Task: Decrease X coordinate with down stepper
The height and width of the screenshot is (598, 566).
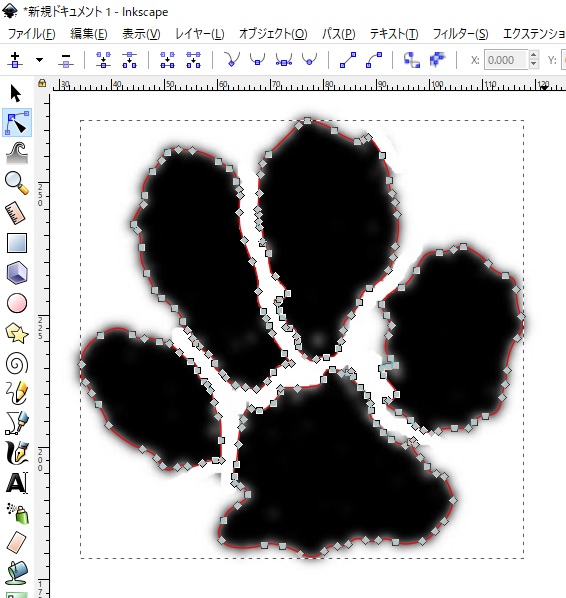Action: (x=534, y=65)
